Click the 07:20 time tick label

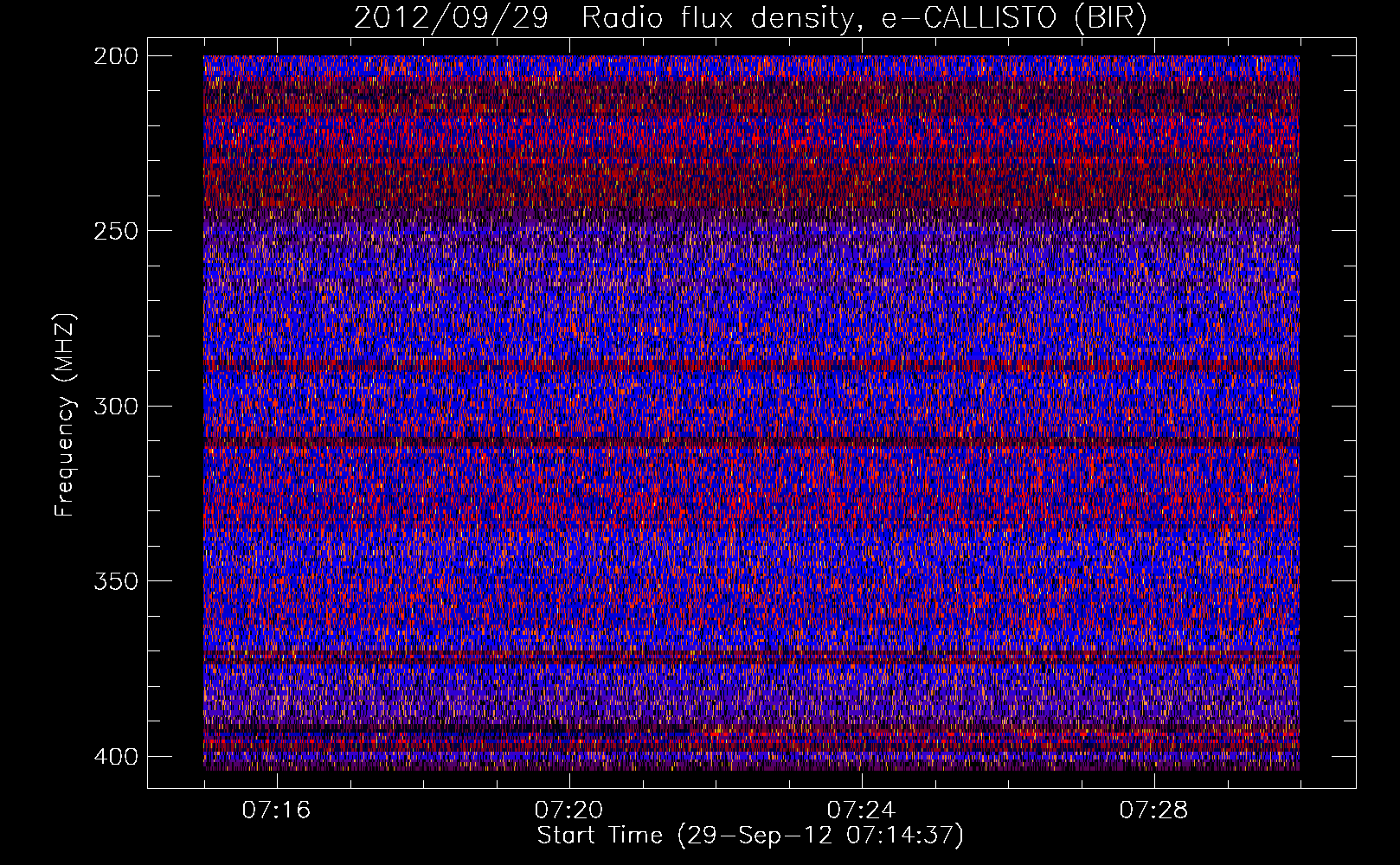coord(569,811)
